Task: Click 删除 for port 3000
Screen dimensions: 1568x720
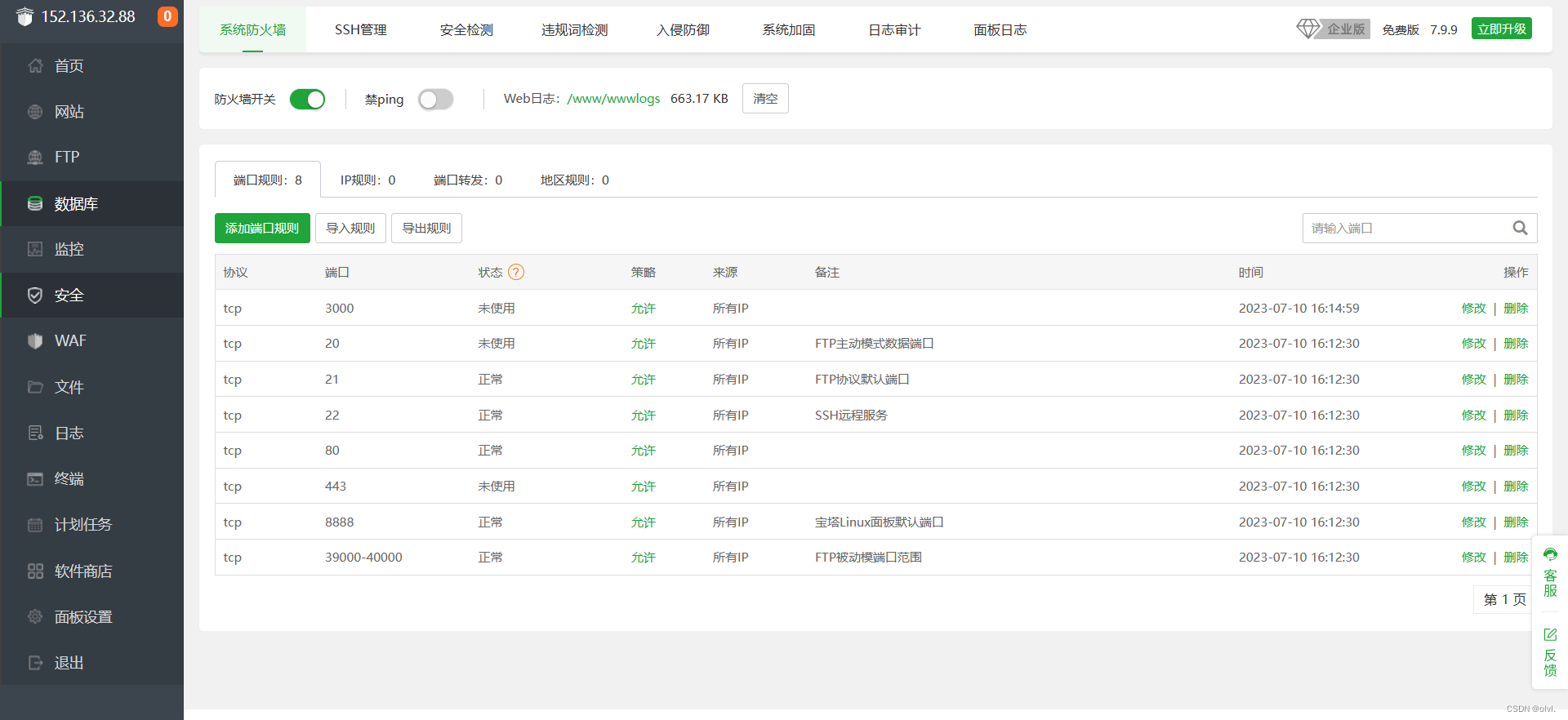Action: 1516,309
